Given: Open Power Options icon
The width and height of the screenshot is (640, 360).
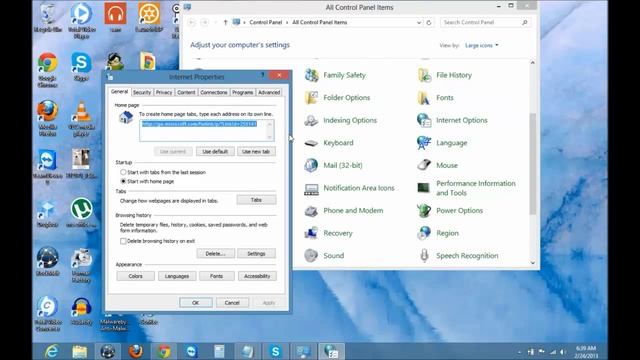Looking at the screenshot, I should click(x=424, y=211).
